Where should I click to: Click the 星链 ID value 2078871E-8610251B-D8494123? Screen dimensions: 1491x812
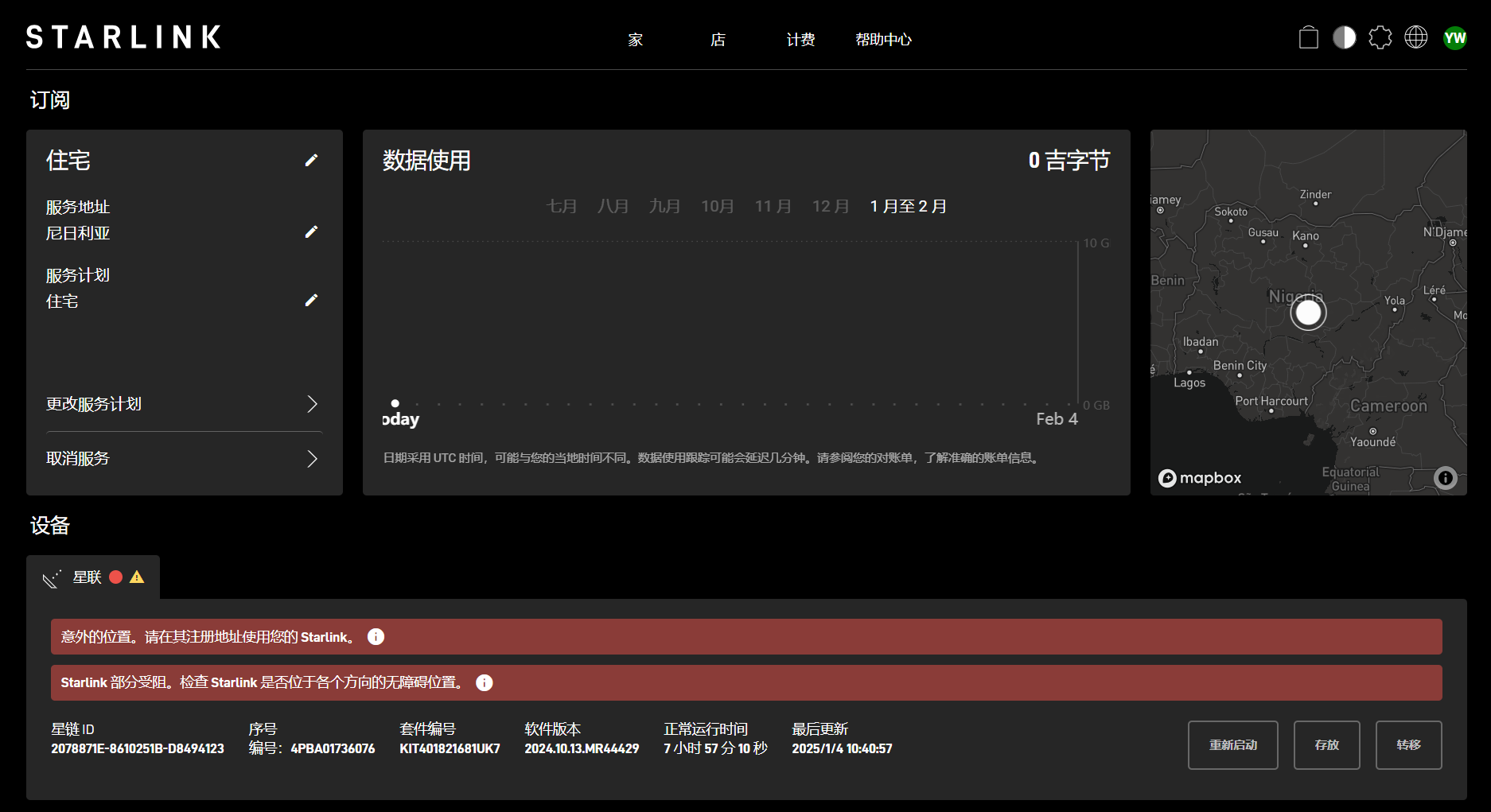click(x=138, y=749)
